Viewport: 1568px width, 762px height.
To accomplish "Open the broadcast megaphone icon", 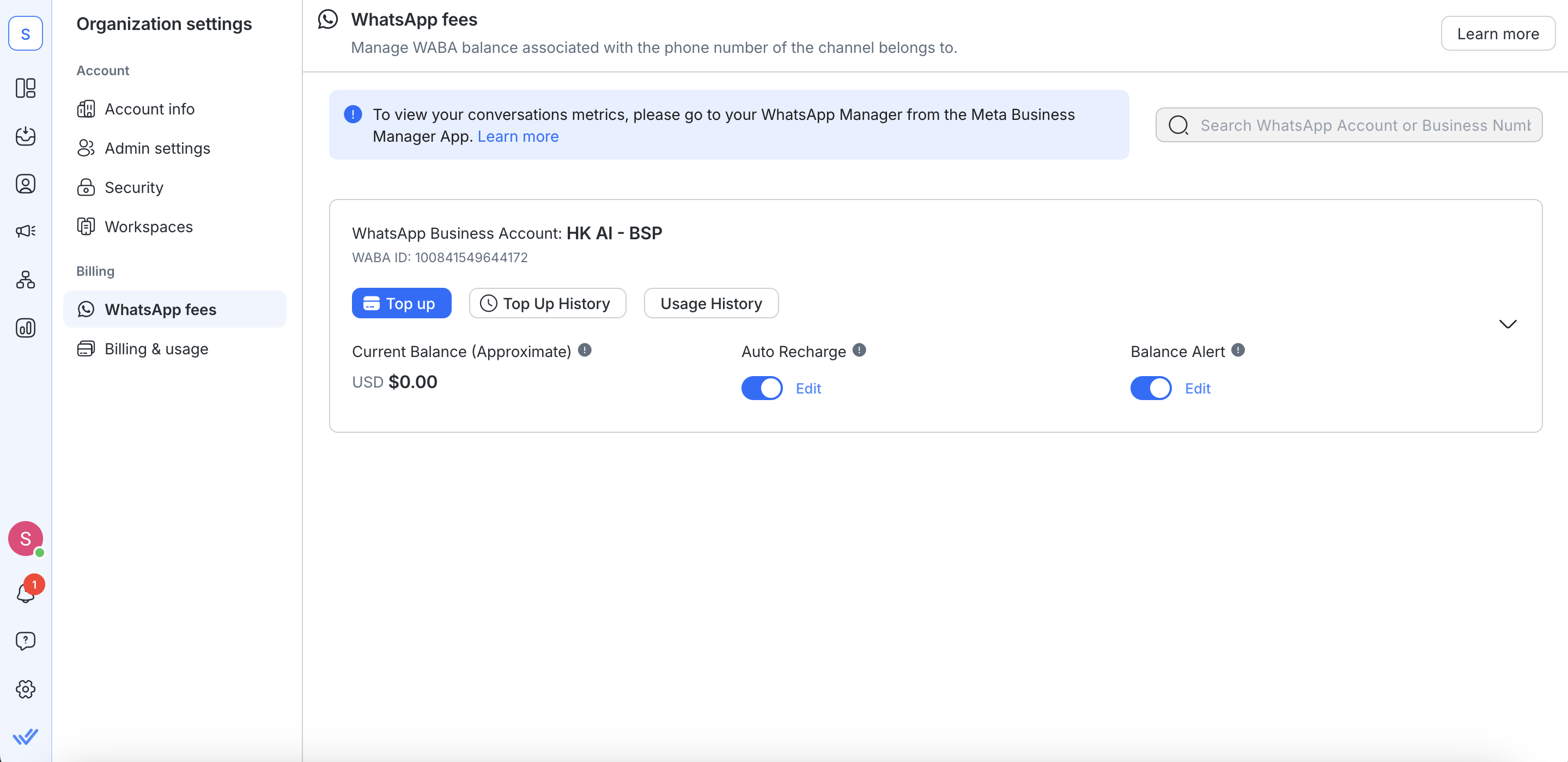I will pyautogui.click(x=26, y=232).
